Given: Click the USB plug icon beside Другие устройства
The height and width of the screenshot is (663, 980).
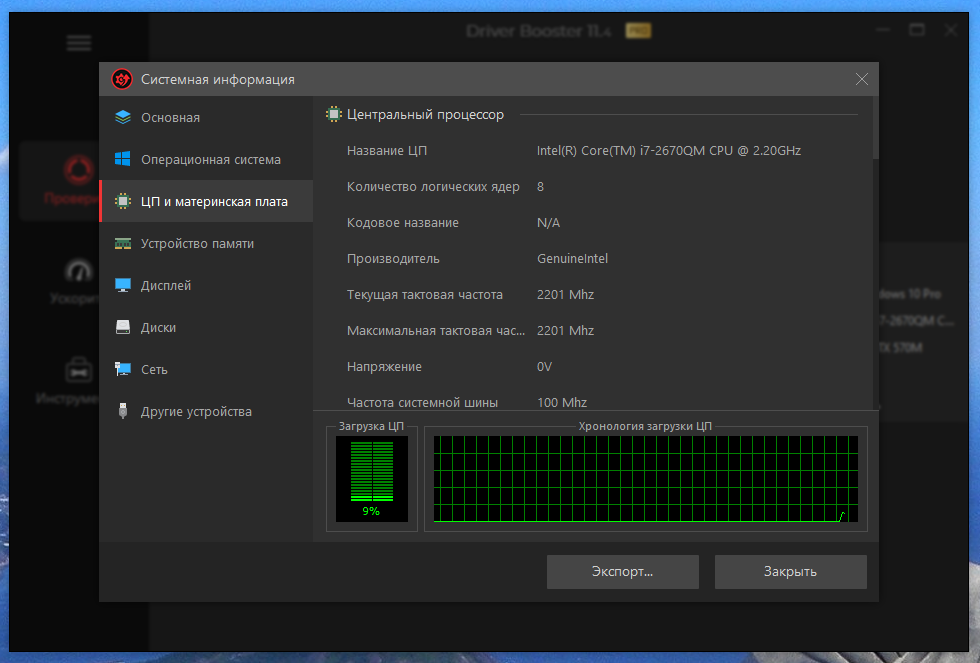Looking at the screenshot, I should (123, 411).
